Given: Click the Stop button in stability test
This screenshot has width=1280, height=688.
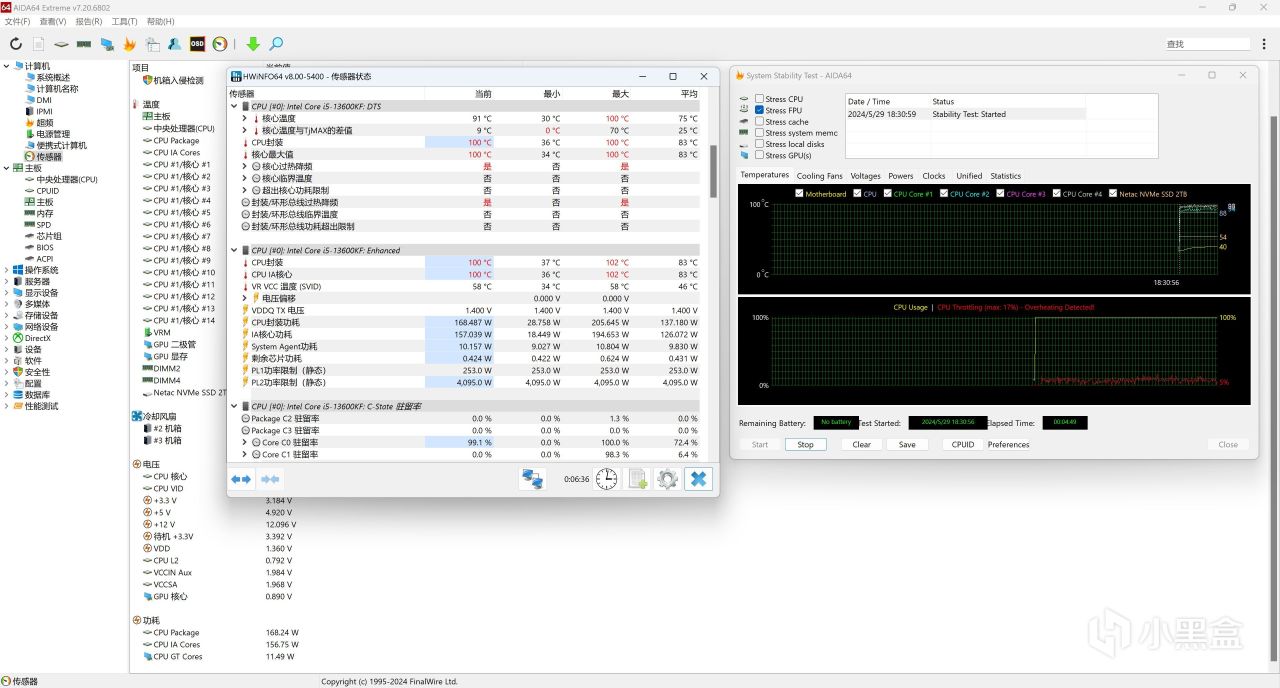Looking at the screenshot, I should point(805,444).
